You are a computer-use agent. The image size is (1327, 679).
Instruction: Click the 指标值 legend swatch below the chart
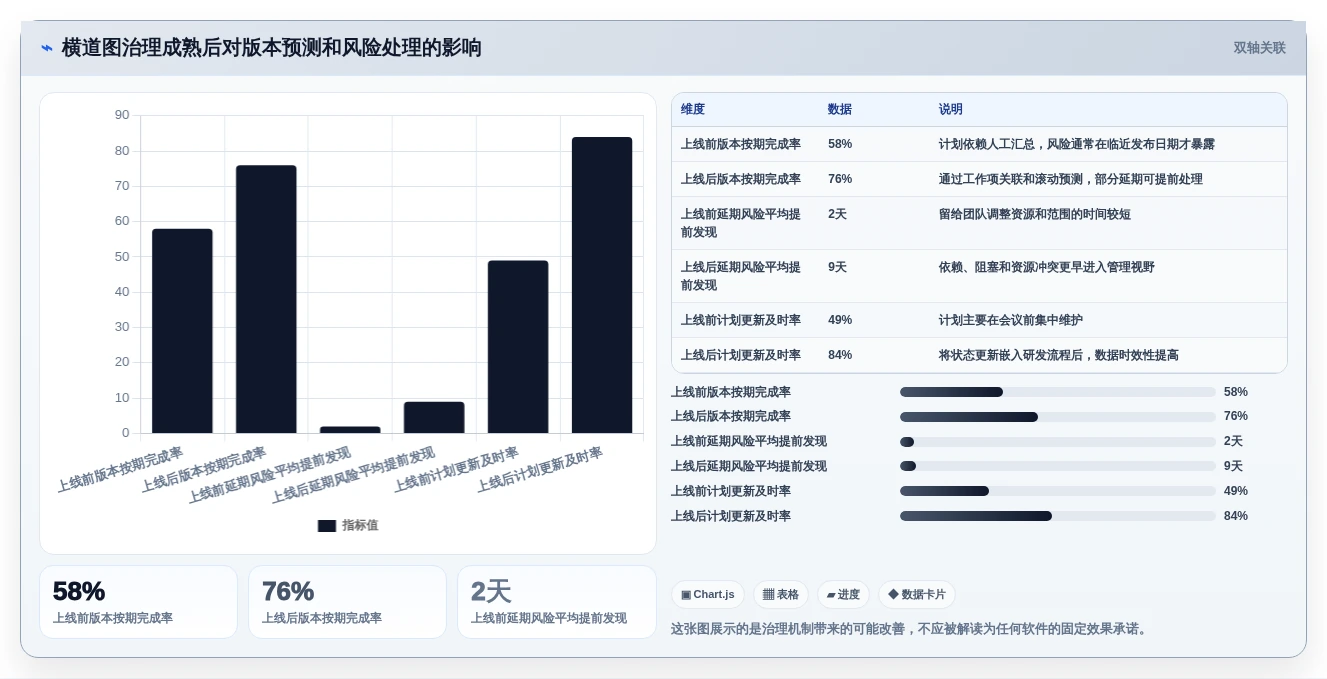click(x=327, y=525)
